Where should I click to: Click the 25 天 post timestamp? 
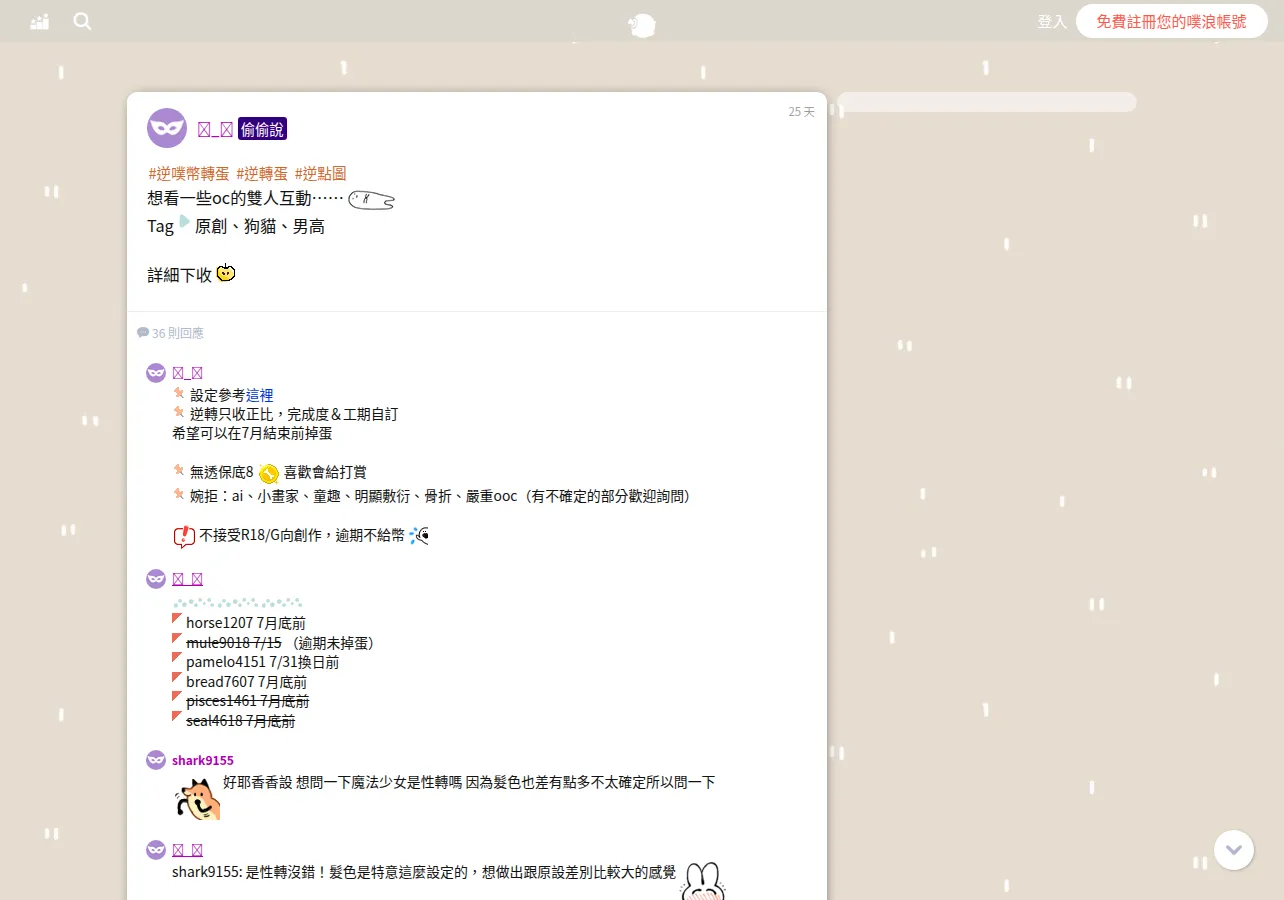click(801, 112)
